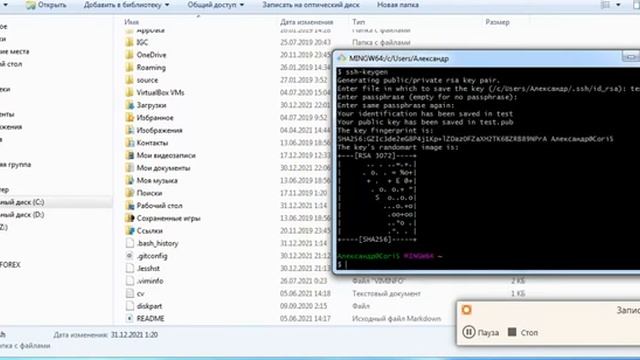The image size is (640, 360).
Task: Select the .viminfo file icon
Action: 129,281
